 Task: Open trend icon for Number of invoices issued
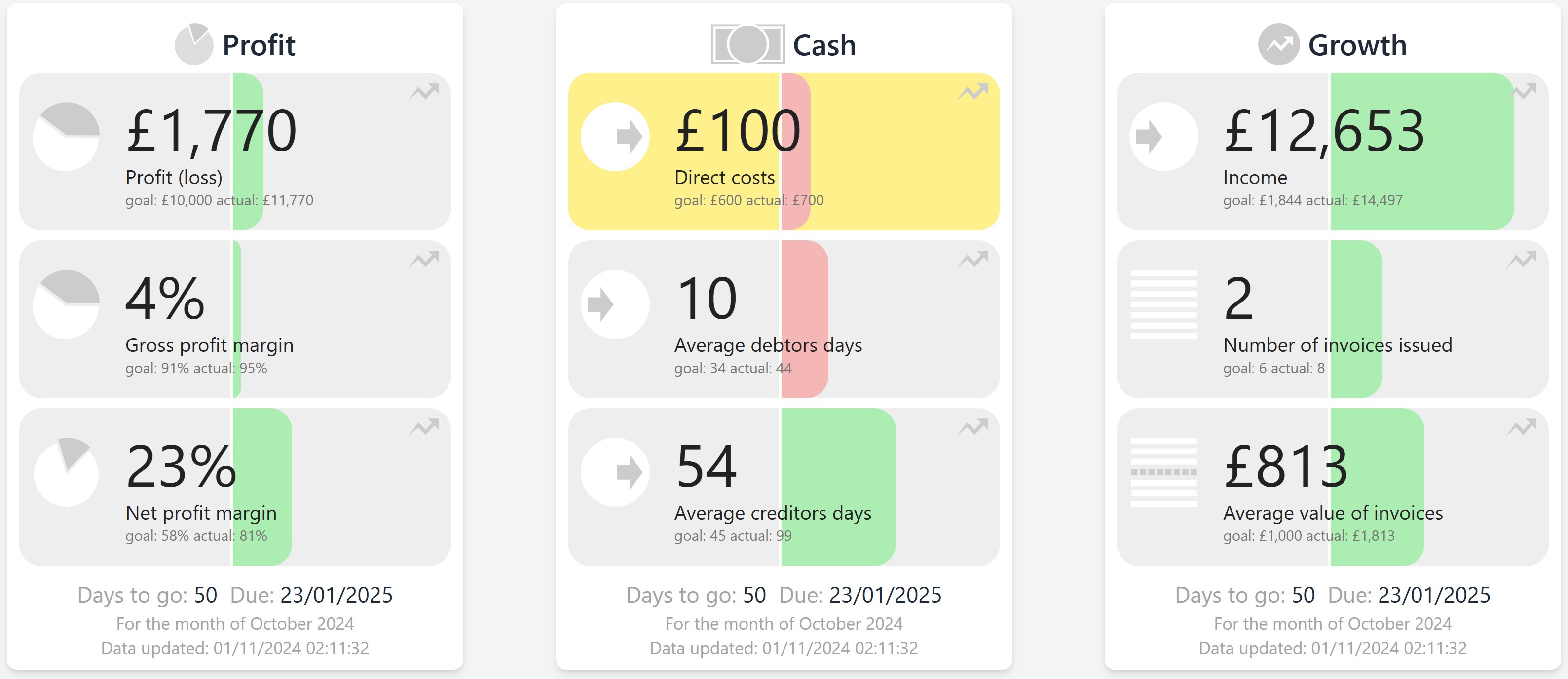pyautogui.click(x=1522, y=260)
